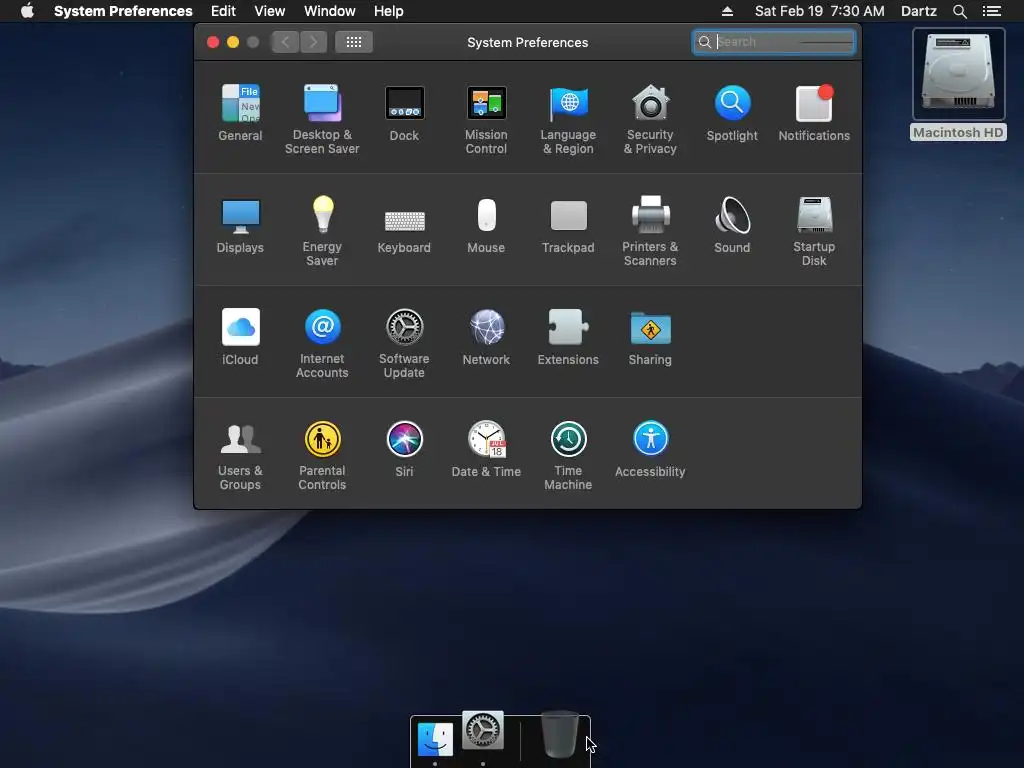Open Spotlight preferences
The image size is (1024, 768).
(x=732, y=113)
